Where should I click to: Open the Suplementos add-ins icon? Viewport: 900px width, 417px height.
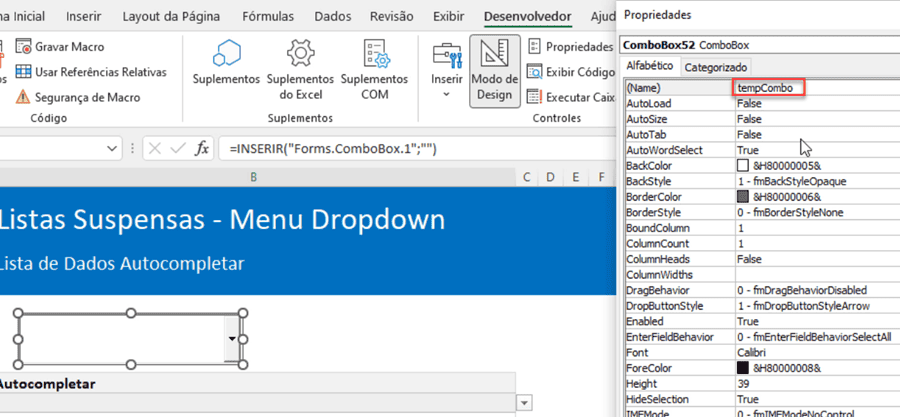tap(226, 54)
